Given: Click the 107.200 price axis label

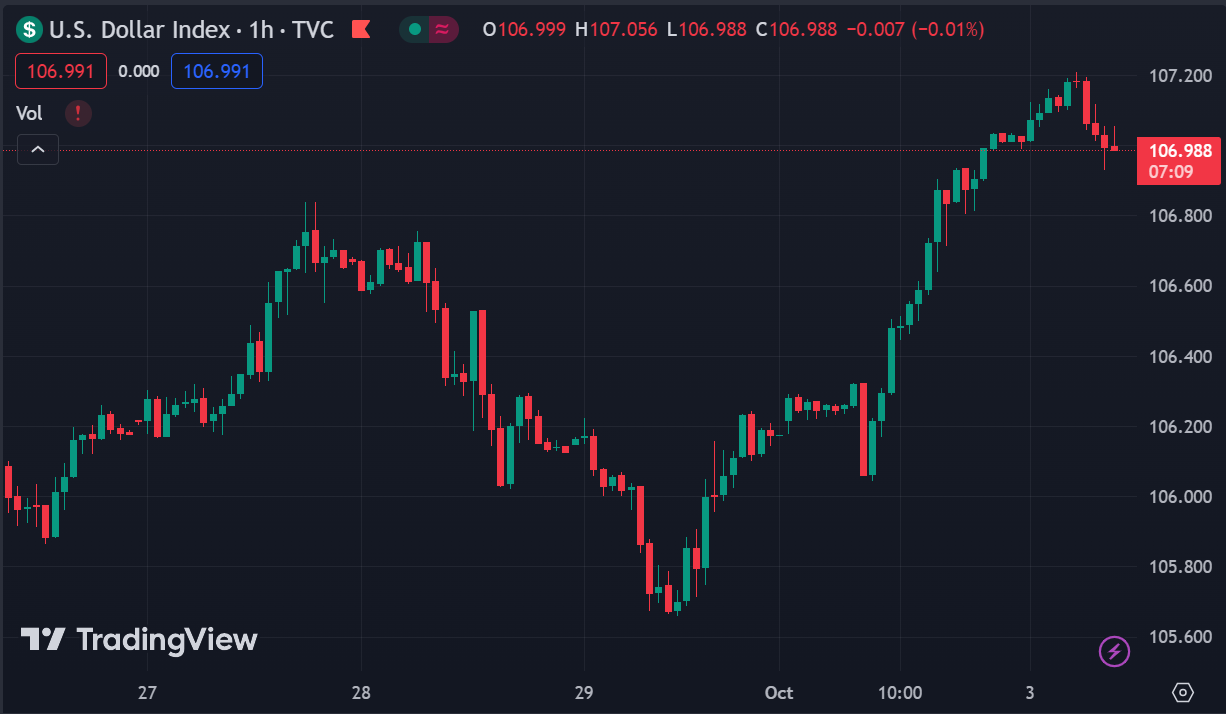Looking at the screenshot, I should (x=1180, y=76).
